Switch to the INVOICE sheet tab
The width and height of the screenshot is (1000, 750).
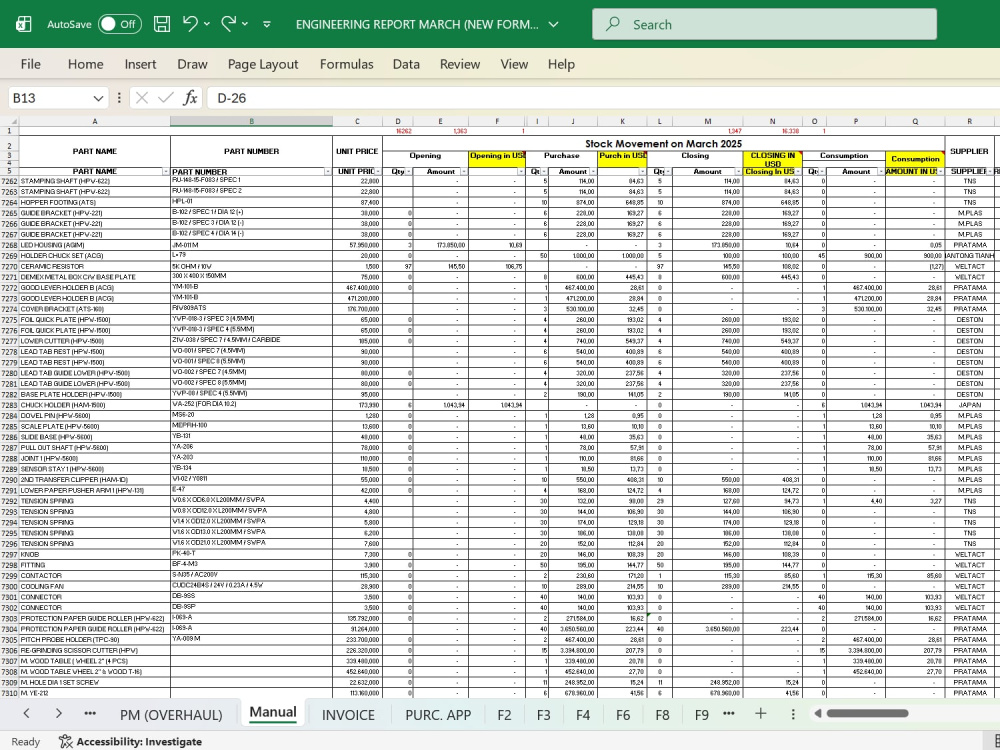click(x=348, y=715)
